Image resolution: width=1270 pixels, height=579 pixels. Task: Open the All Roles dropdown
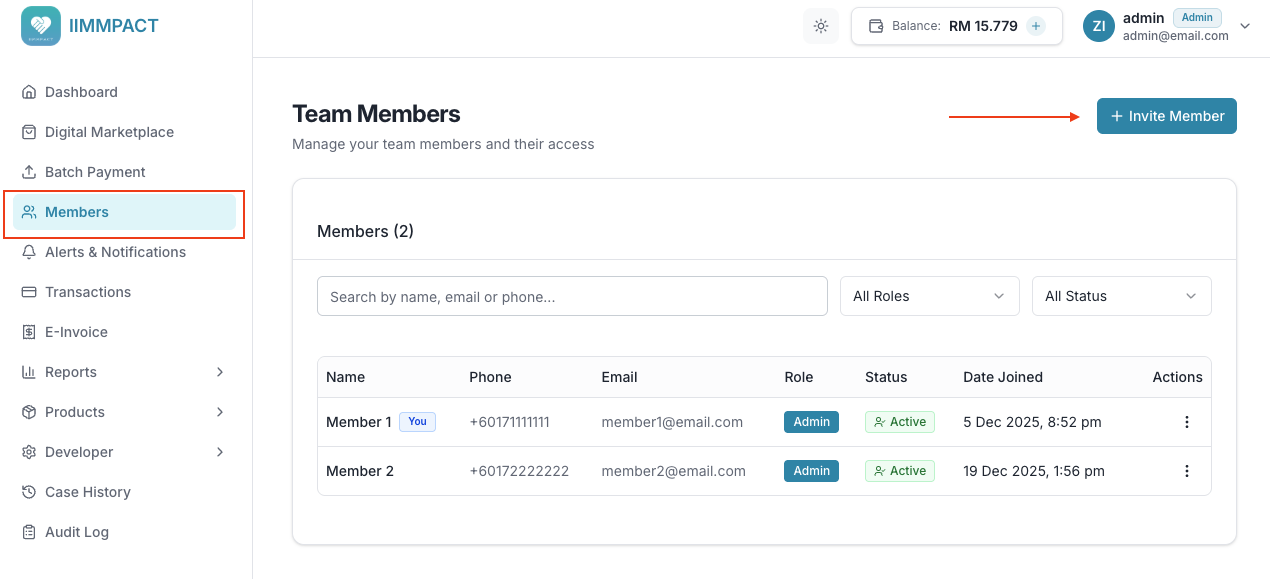pyautogui.click(x=929, y=296)
